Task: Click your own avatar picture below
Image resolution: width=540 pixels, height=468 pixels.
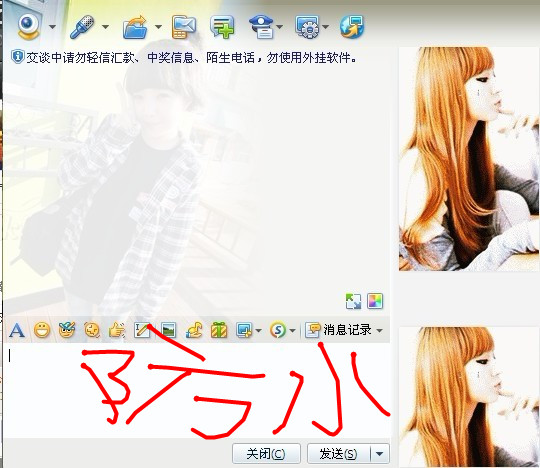Action: 469,397
